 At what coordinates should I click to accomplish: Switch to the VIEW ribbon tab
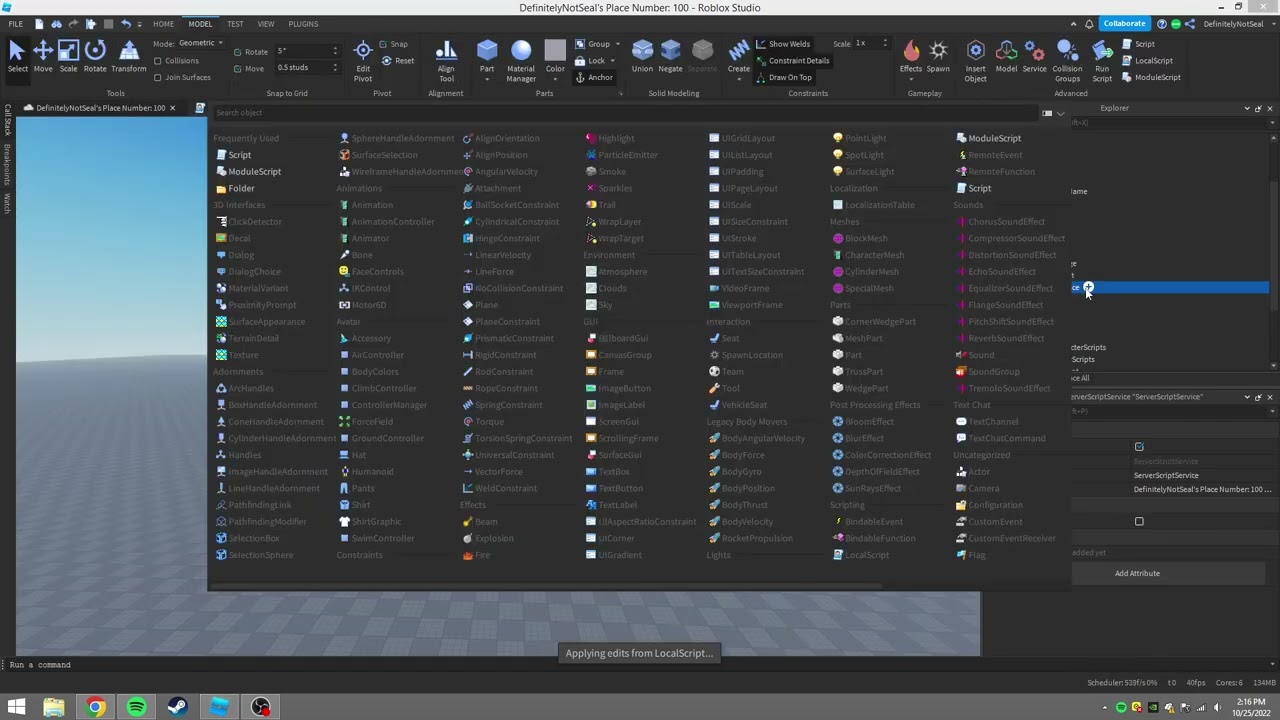(266, 23)
